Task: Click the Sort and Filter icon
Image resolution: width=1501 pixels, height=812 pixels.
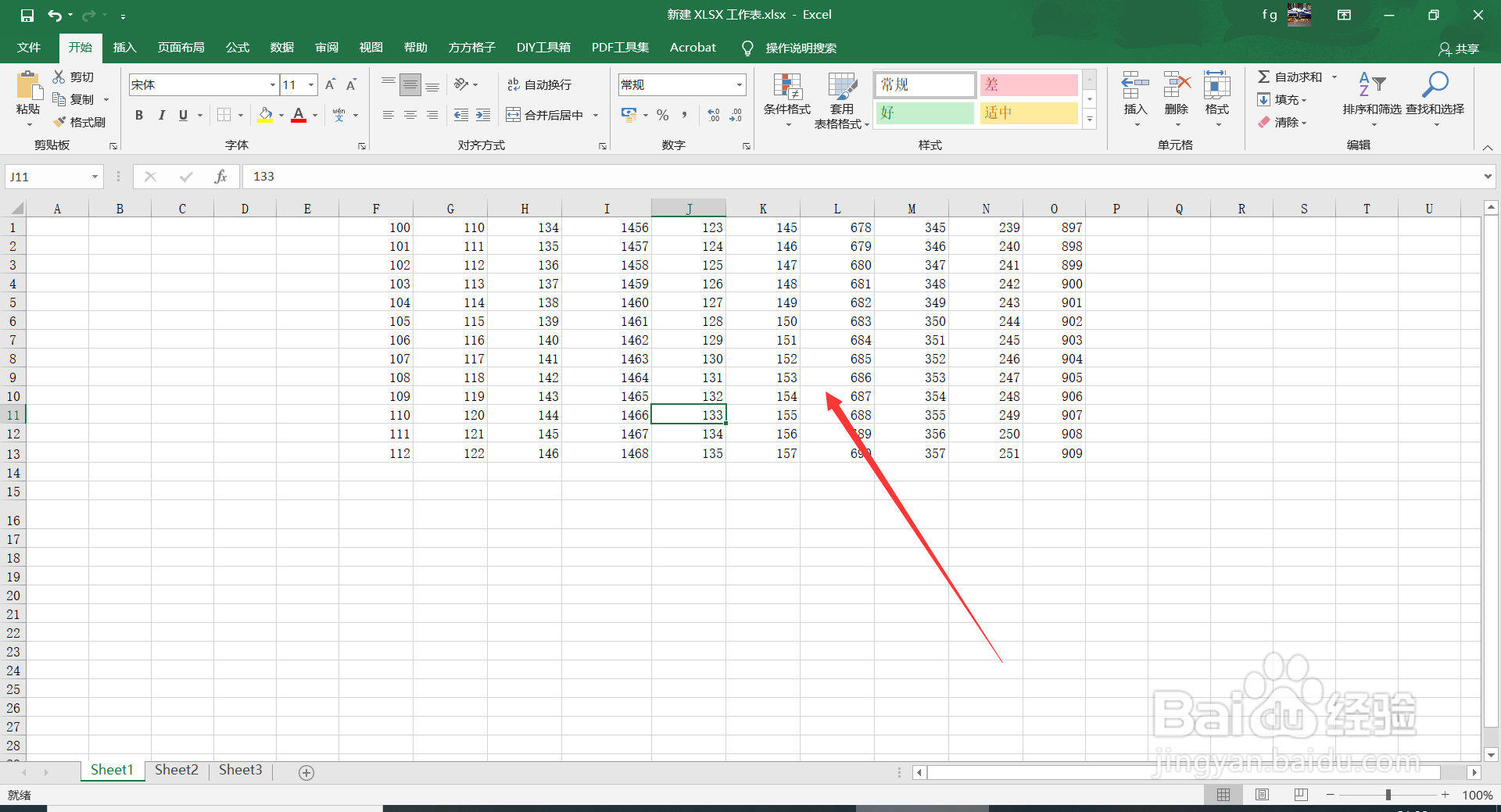Action: (1372, 84)
